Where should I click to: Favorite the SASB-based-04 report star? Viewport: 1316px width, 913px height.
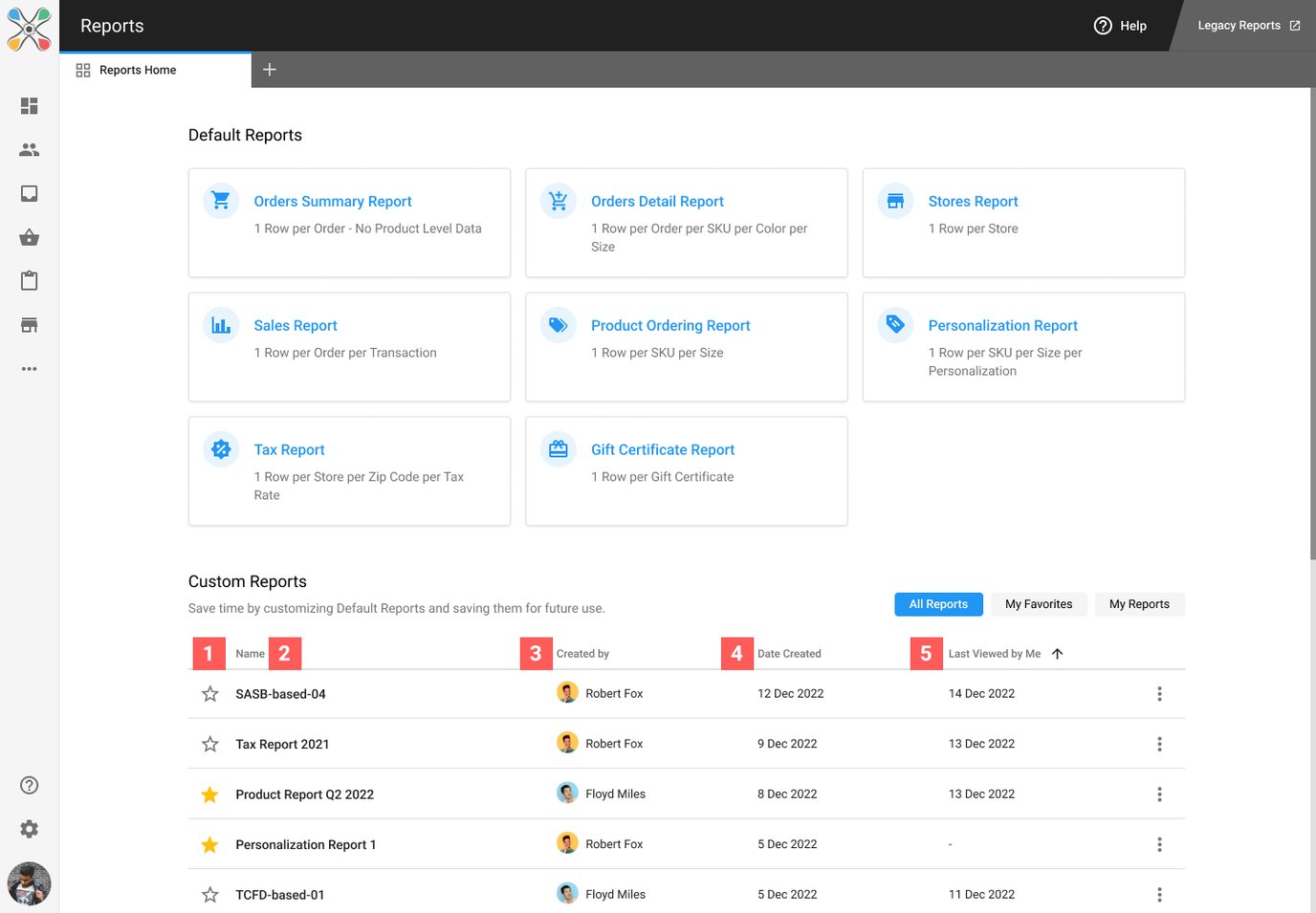(210, 694)
